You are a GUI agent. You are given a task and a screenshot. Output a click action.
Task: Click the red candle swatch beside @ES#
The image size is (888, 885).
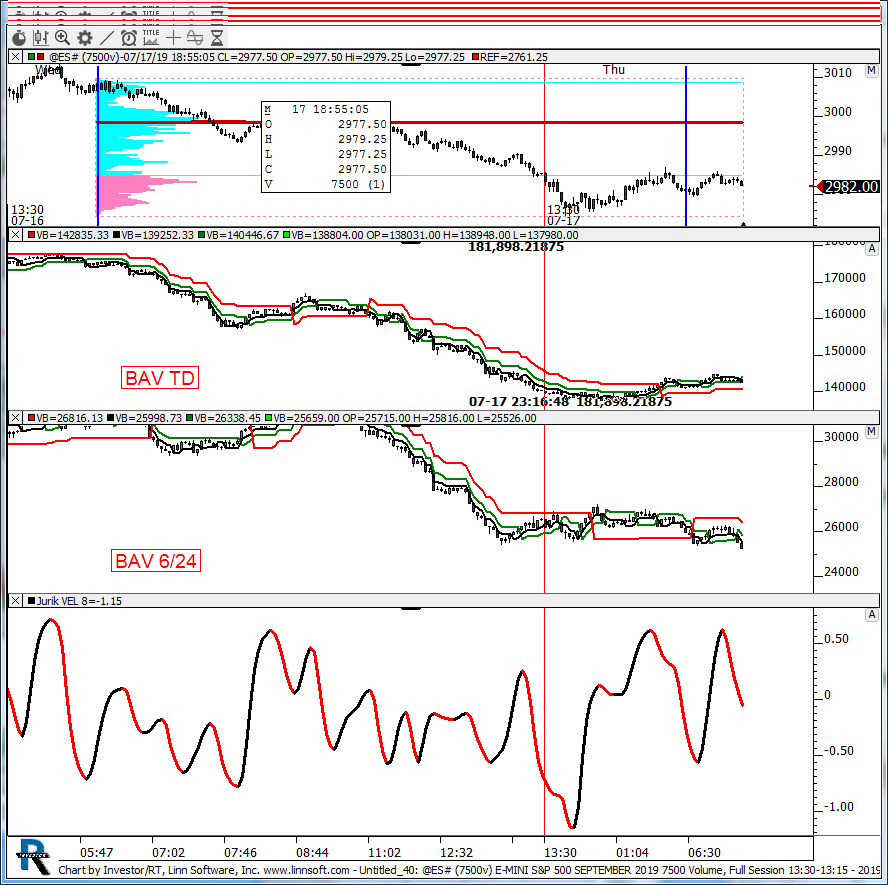[40, 57]
